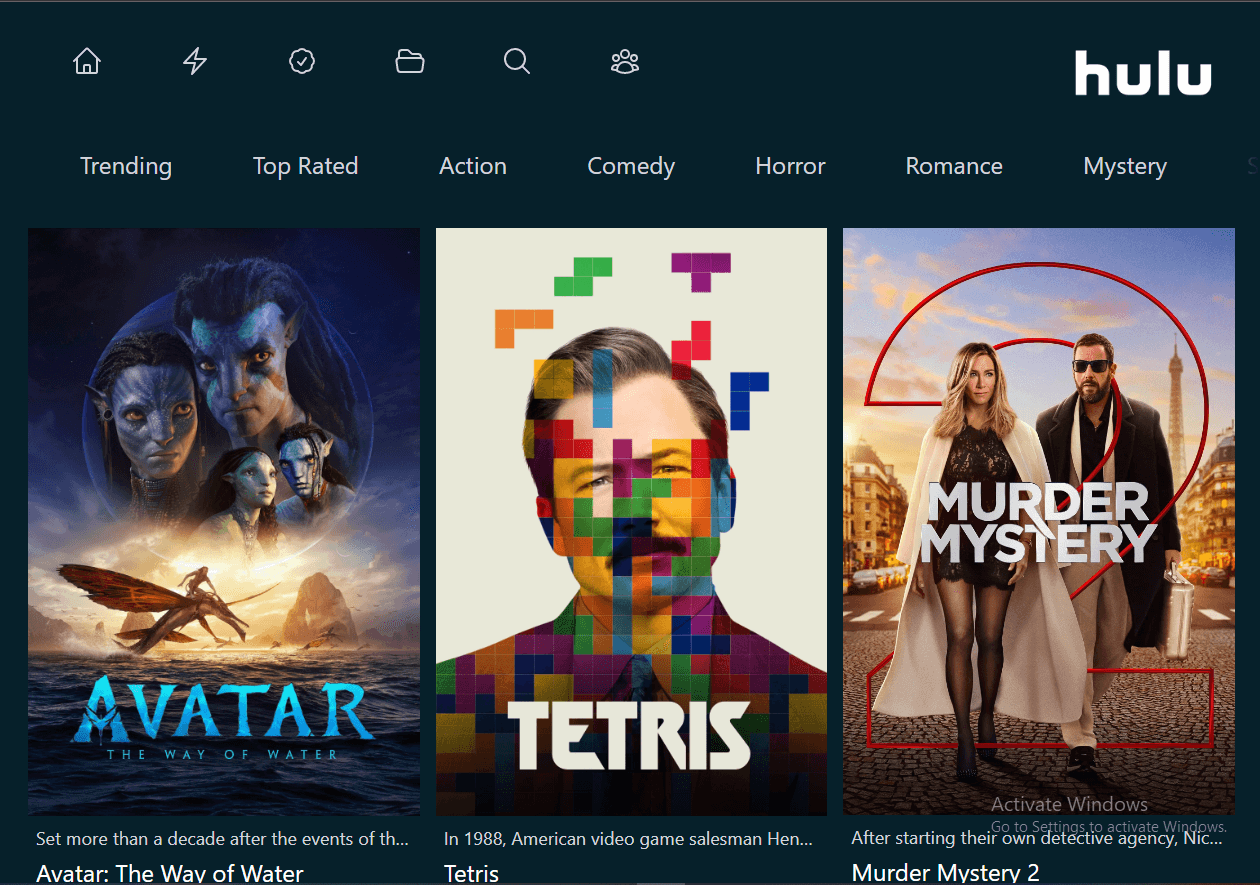This screenshot has height=885, width=1260.
Task: Click the title "Avatar: The Way of Water"
Action: (x=170, y=873)
